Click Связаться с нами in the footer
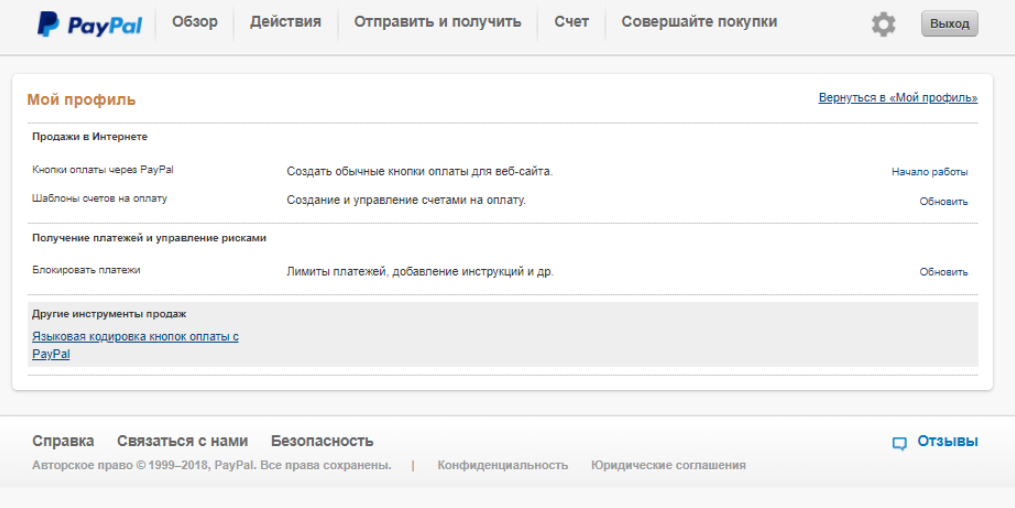The width and height of the screenshot is (1015, 508). [183, 441]
